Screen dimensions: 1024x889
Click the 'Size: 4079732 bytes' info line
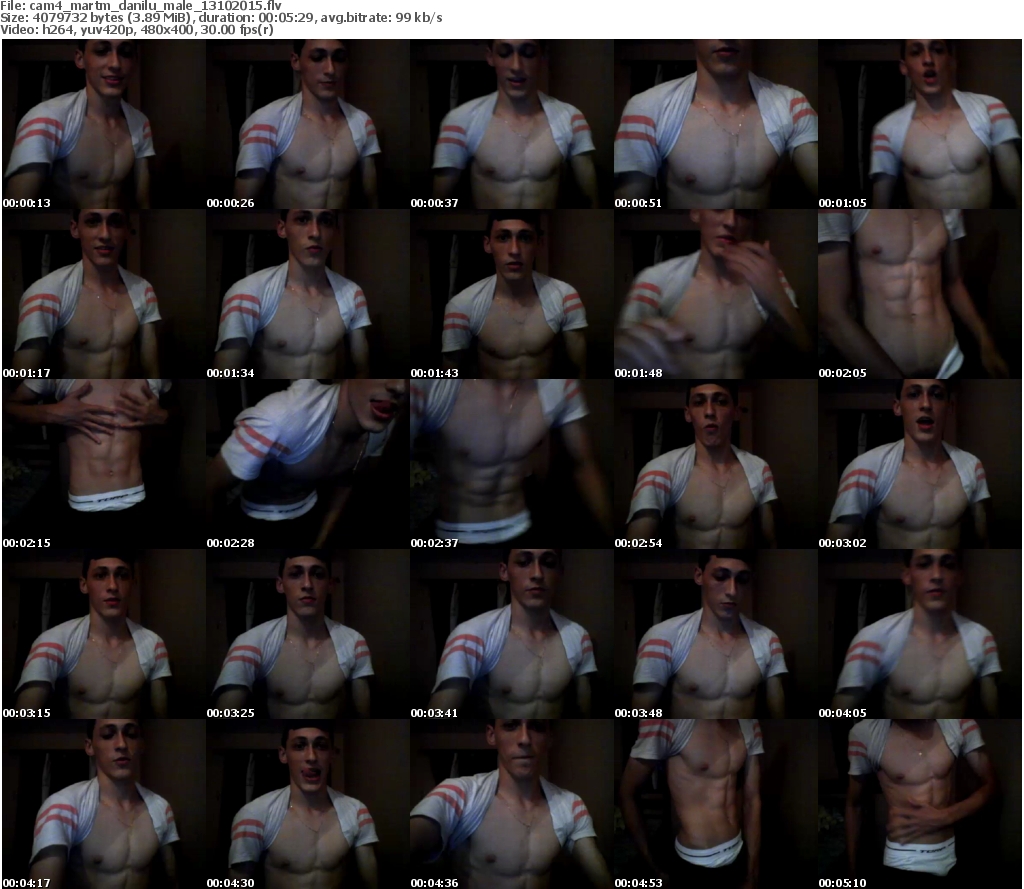[x=221, y=18]
